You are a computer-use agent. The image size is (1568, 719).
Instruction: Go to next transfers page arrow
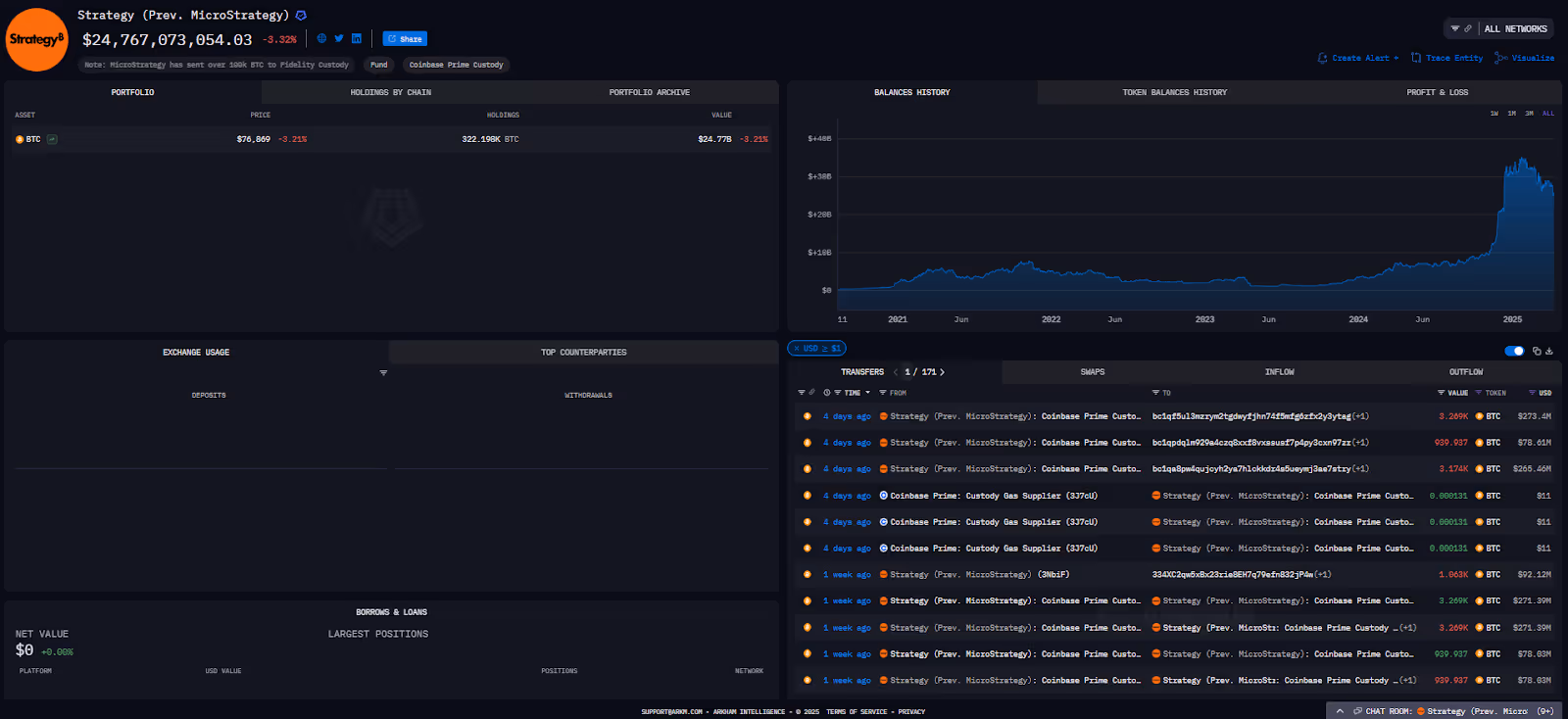(x=943, y=372)
